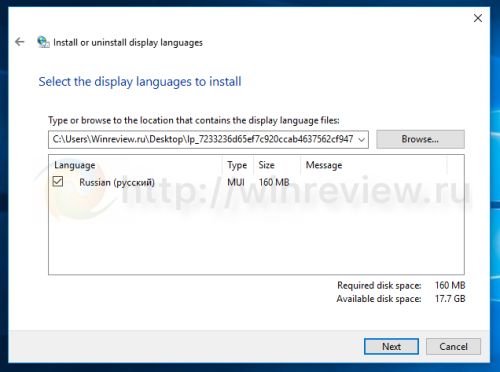Sort by the Type column header
This screenshot has height=372, width=500.
(x=238, y=165)
